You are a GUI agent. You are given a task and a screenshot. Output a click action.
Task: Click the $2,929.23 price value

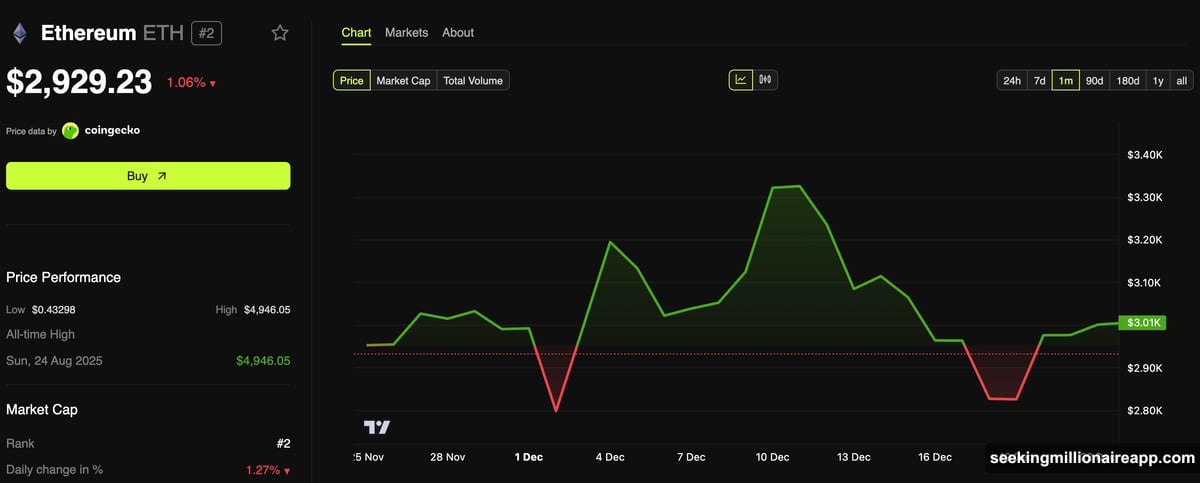79,82
